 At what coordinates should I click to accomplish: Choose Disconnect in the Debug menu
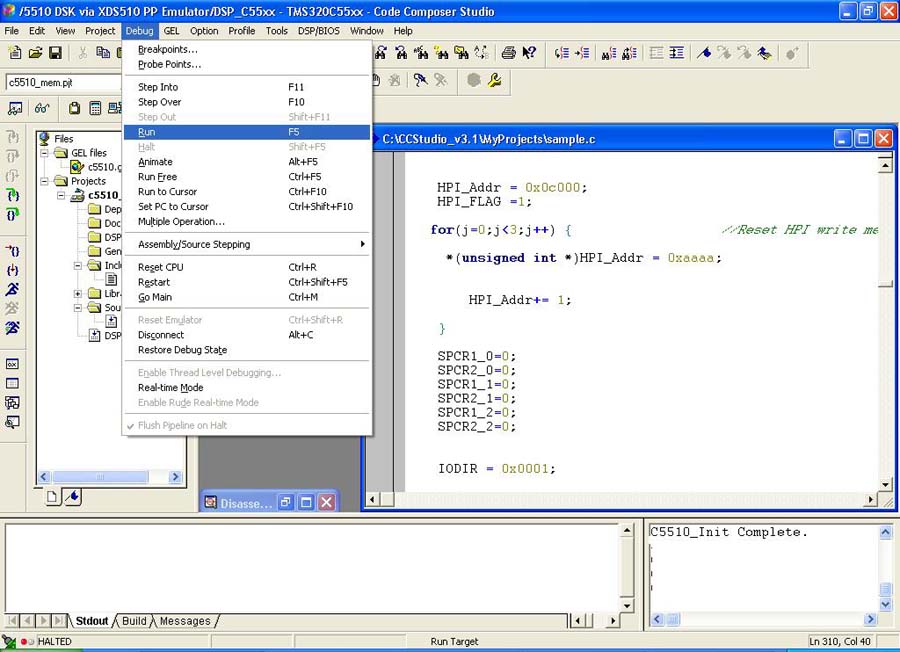247,335
